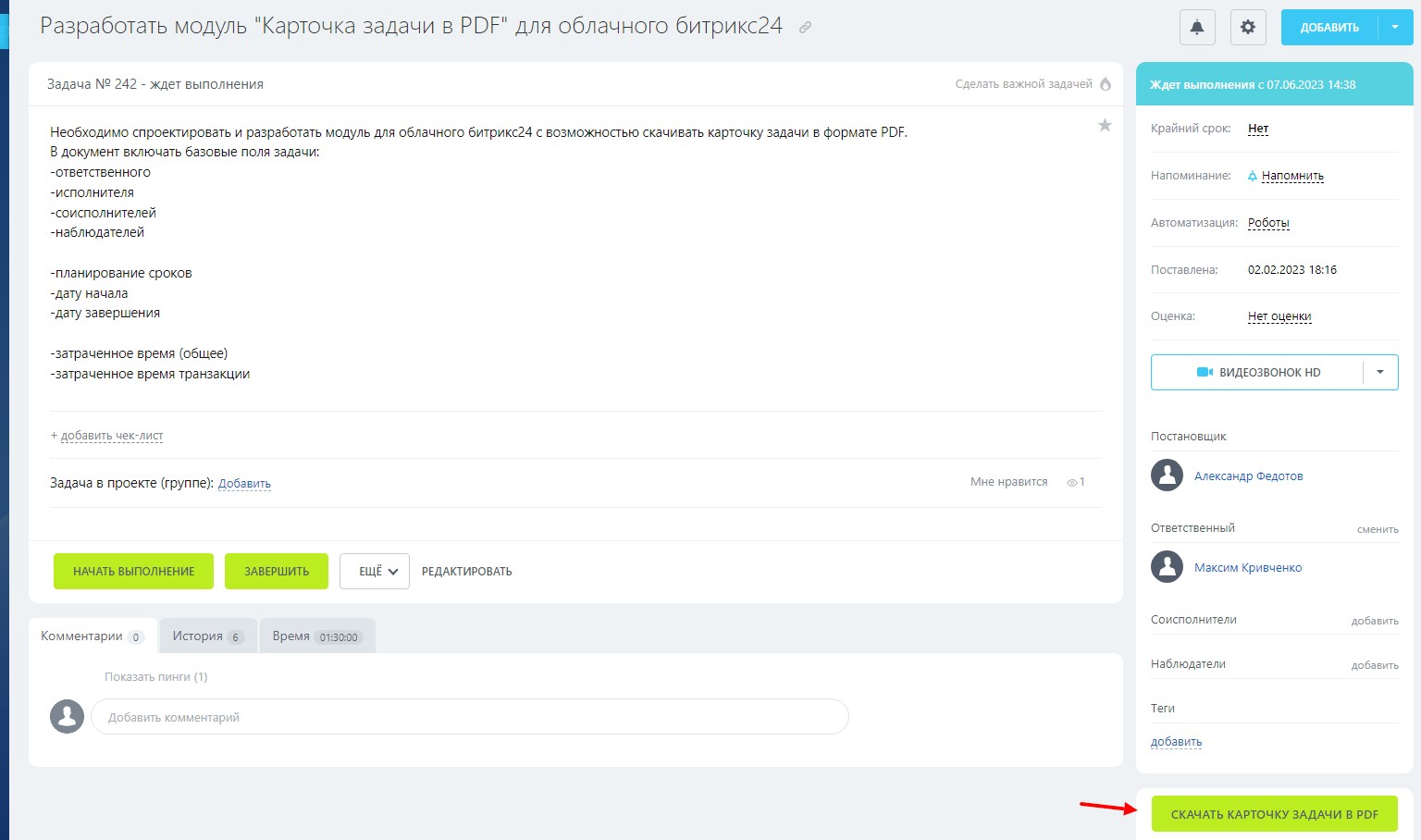Click Начать выполнение button
1421x840 pixels.
pyautogui.click(x=133, y=572)
